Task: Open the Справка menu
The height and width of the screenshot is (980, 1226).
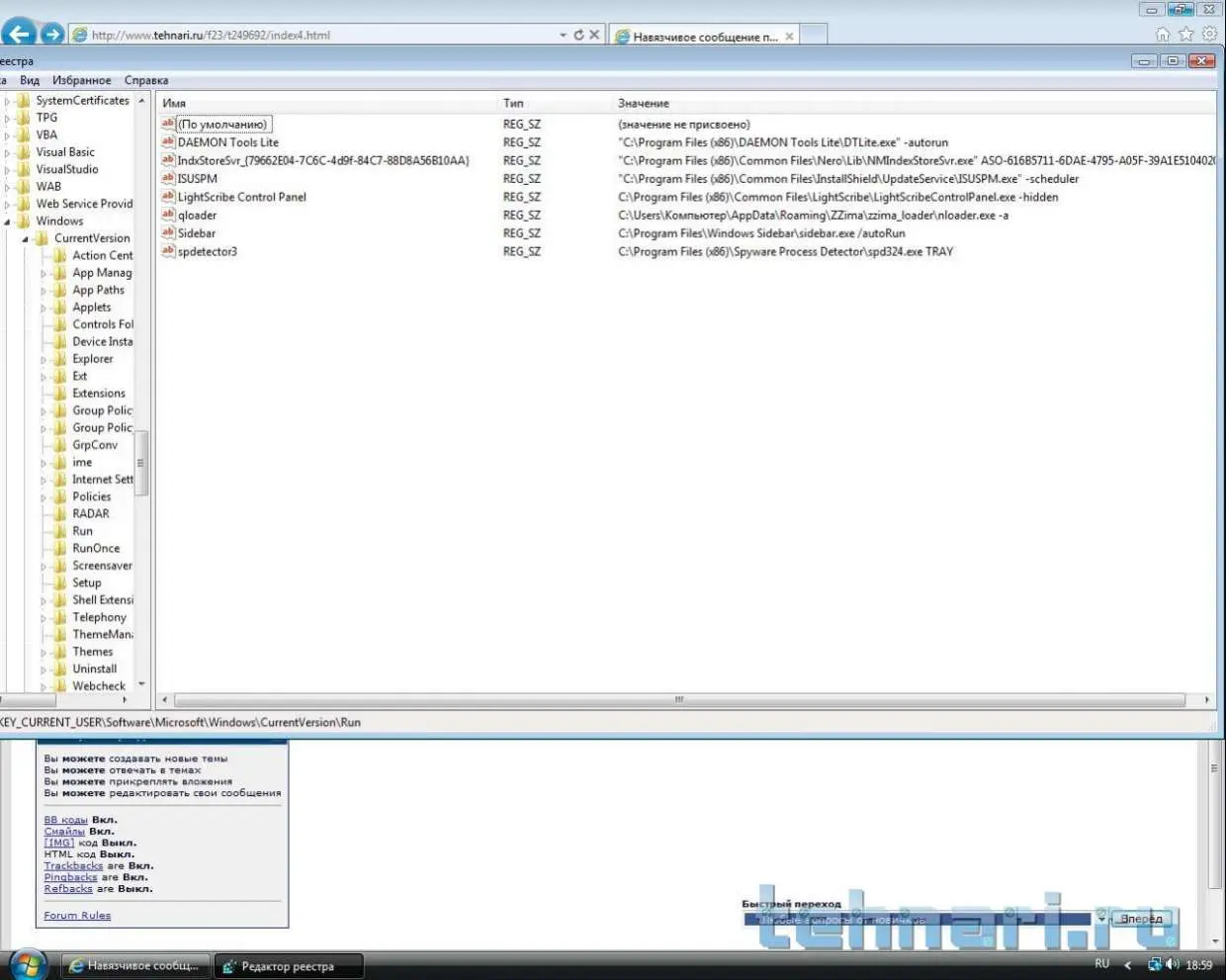Action: coord(146,80)
